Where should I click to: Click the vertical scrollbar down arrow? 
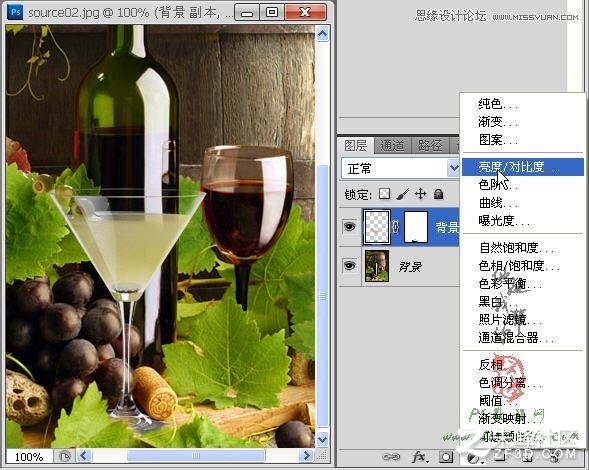tap(322, 438)
